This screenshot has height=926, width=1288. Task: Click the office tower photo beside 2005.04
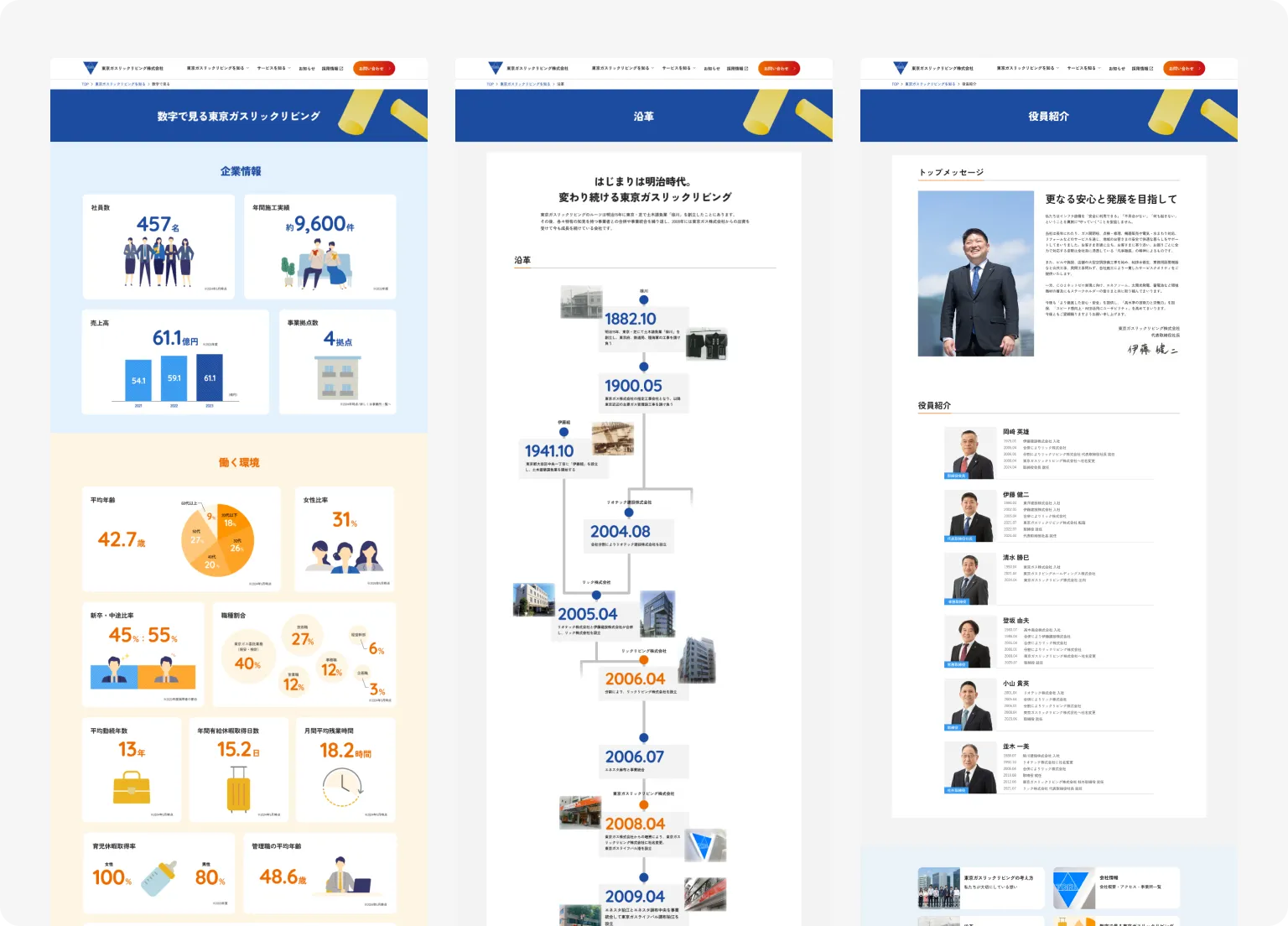[658, 614]
